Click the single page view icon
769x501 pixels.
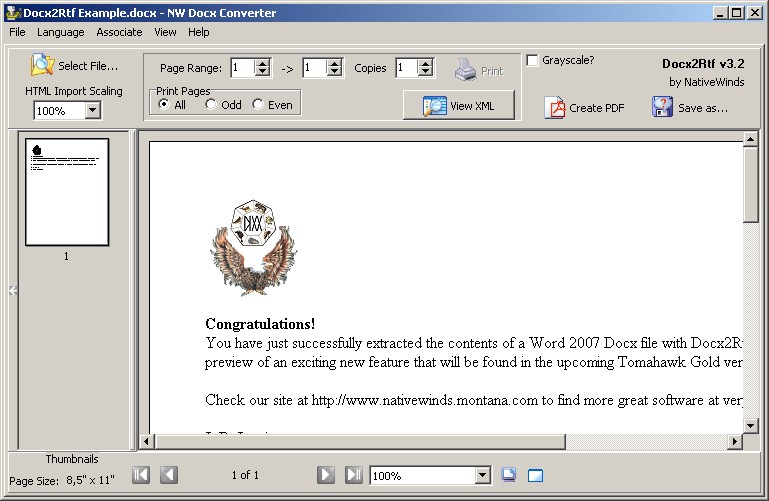point(536,475)
